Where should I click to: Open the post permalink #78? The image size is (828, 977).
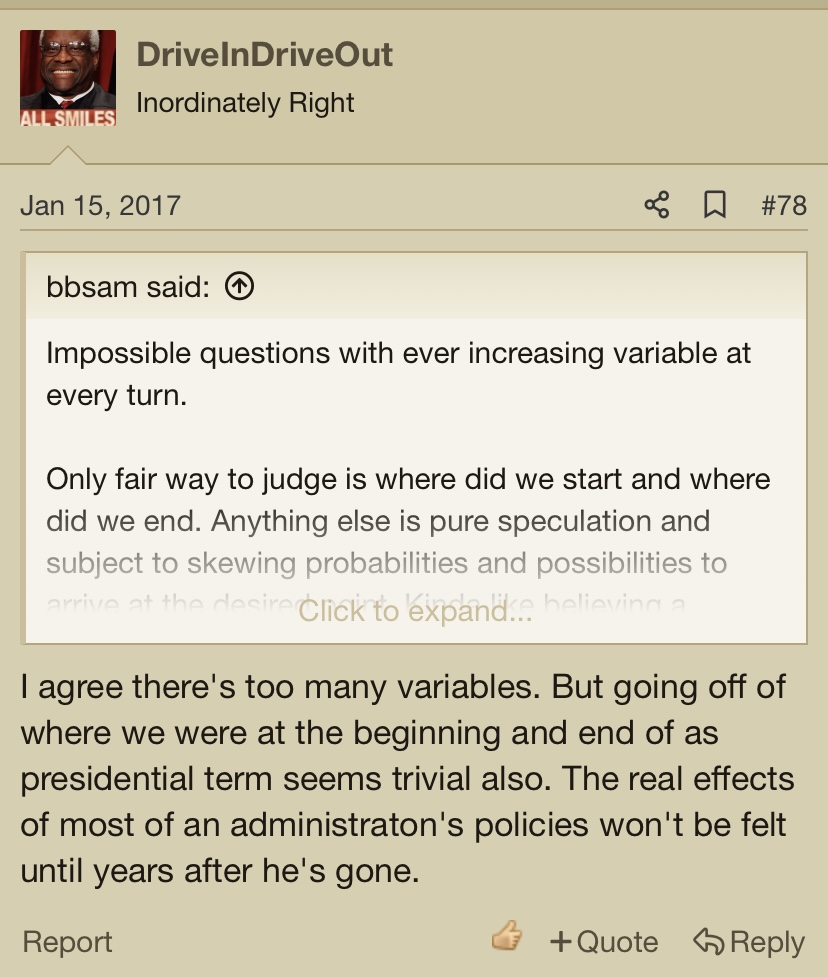tap(784, 205)
